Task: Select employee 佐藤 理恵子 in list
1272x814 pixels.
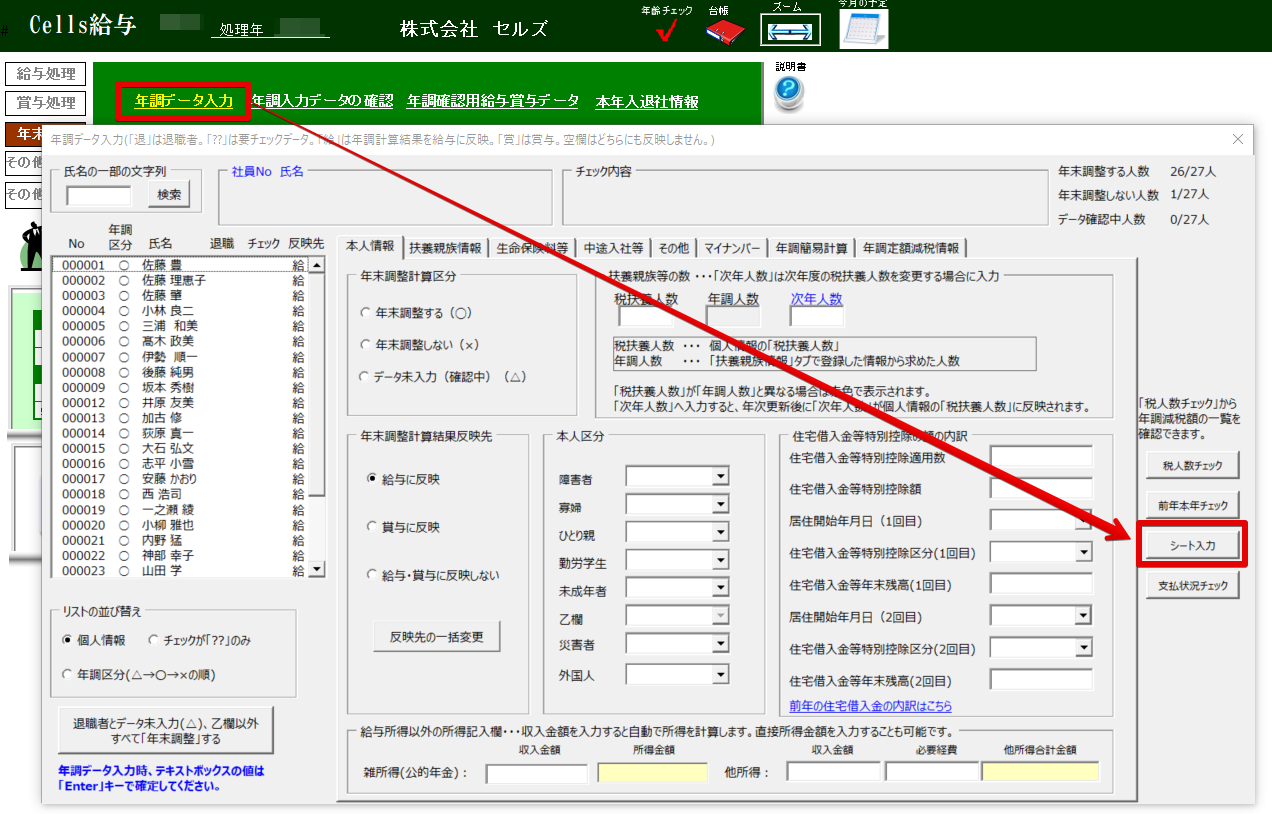Action: [x=180, y=281]
